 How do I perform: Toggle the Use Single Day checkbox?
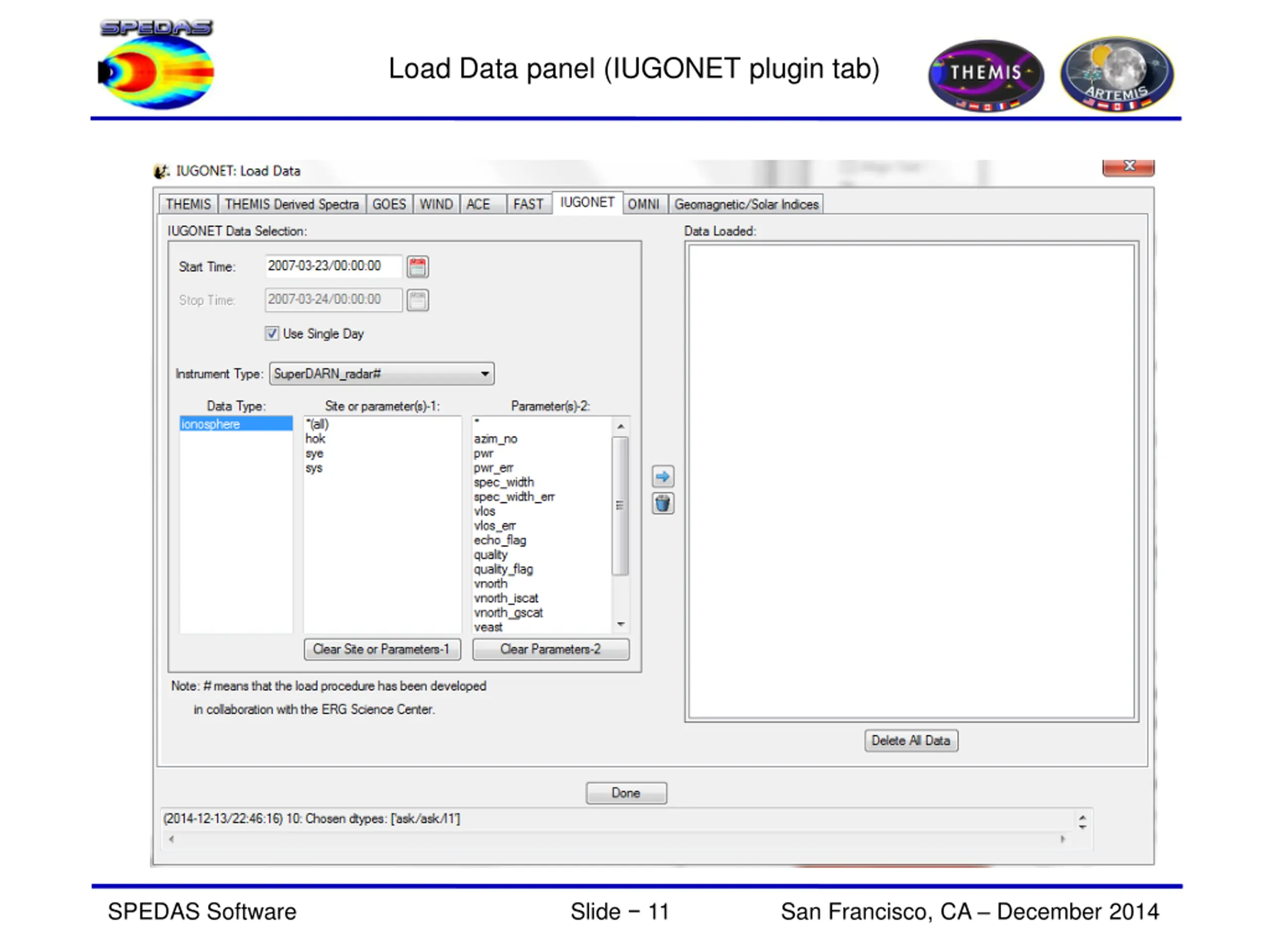click(x=271, y=333)
